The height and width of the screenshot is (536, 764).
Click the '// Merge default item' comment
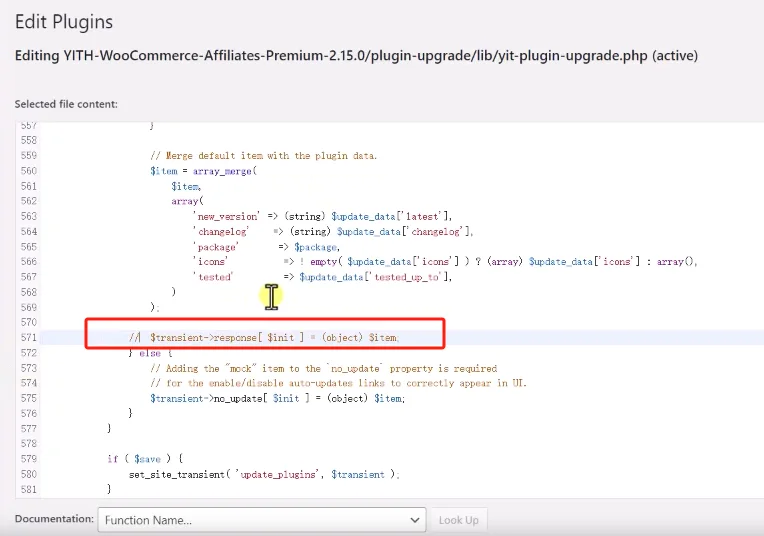pyautogui.click(x=264, y=156)
